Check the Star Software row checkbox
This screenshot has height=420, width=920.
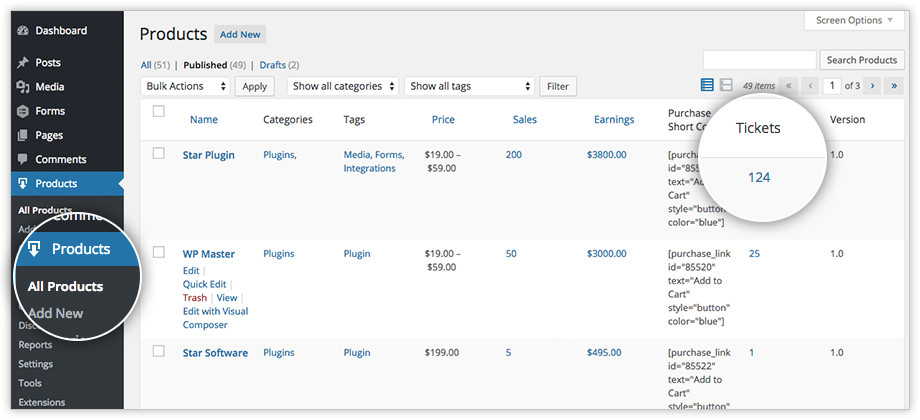pyautogui.click(x=158, y=351)
